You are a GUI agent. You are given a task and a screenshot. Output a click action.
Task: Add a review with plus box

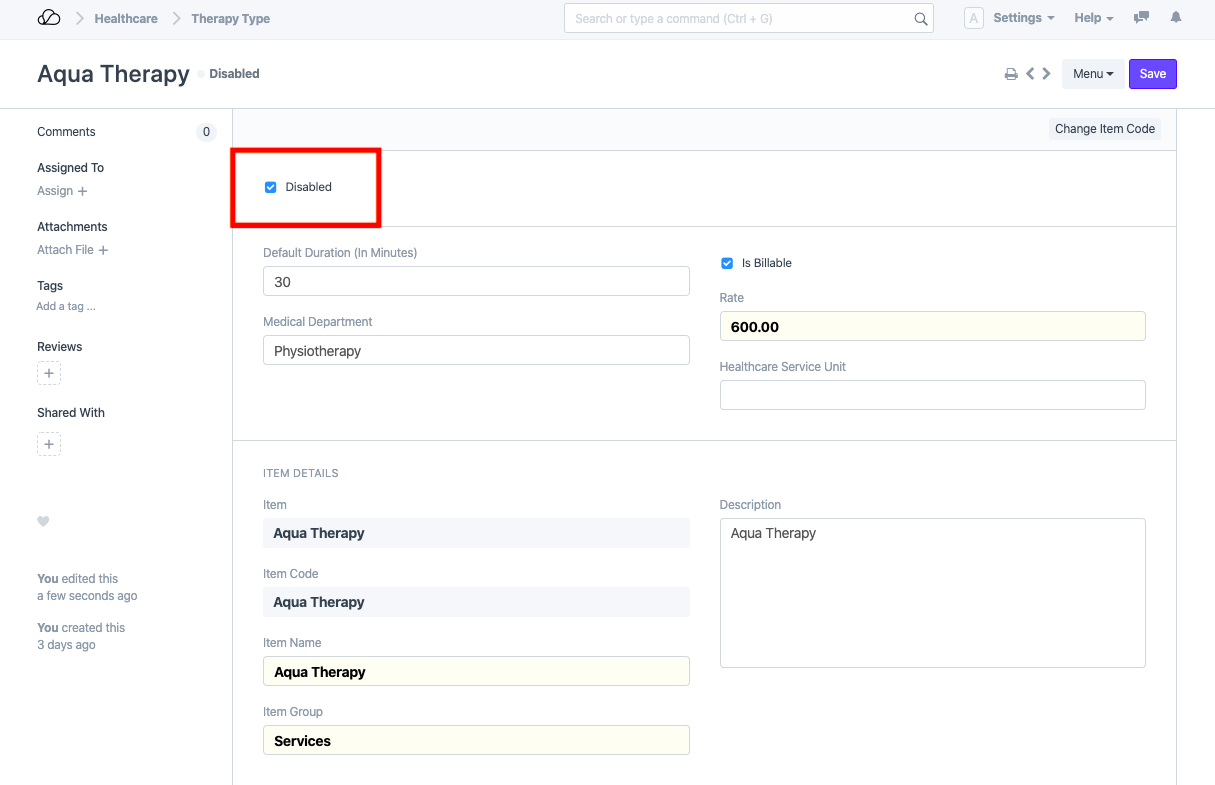[x=49, y=373]
